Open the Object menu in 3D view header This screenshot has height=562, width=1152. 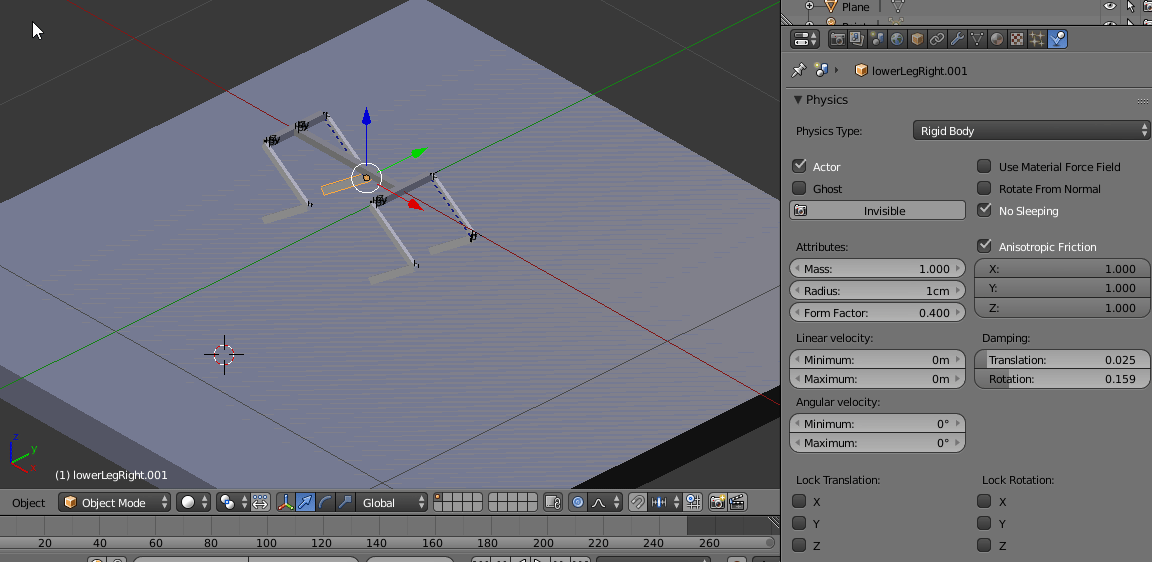(29, 502)
